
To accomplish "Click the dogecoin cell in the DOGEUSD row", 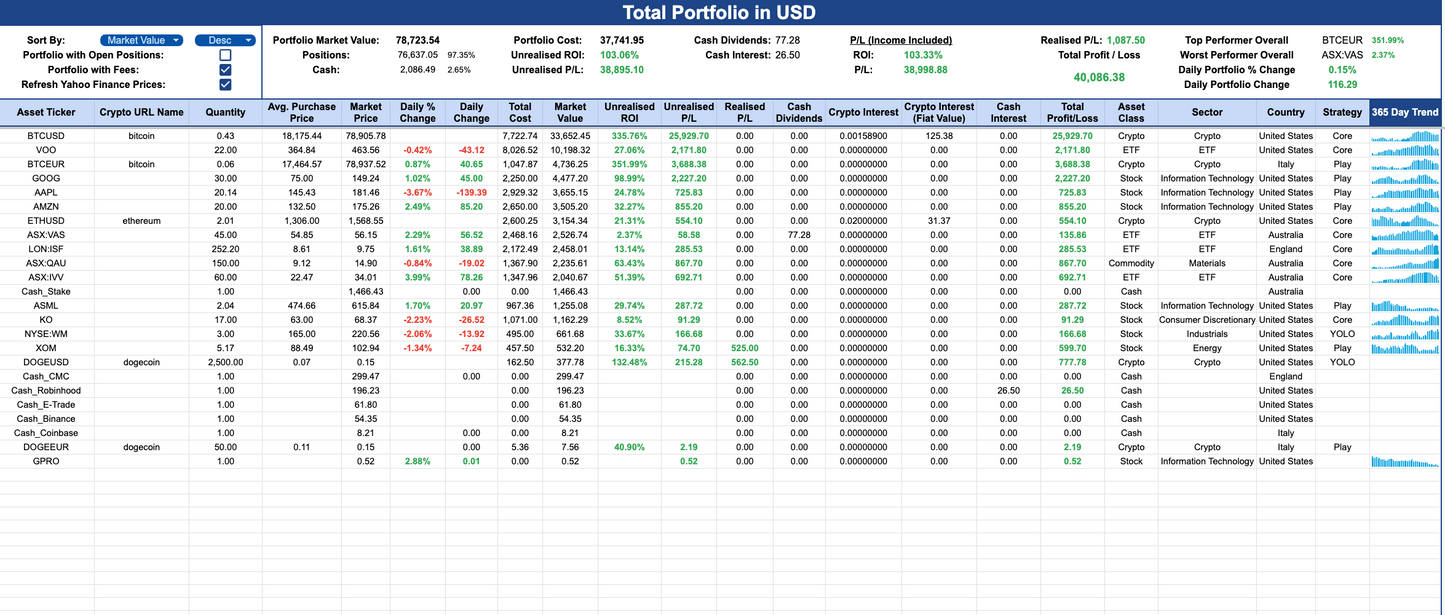I will point(142,362).
